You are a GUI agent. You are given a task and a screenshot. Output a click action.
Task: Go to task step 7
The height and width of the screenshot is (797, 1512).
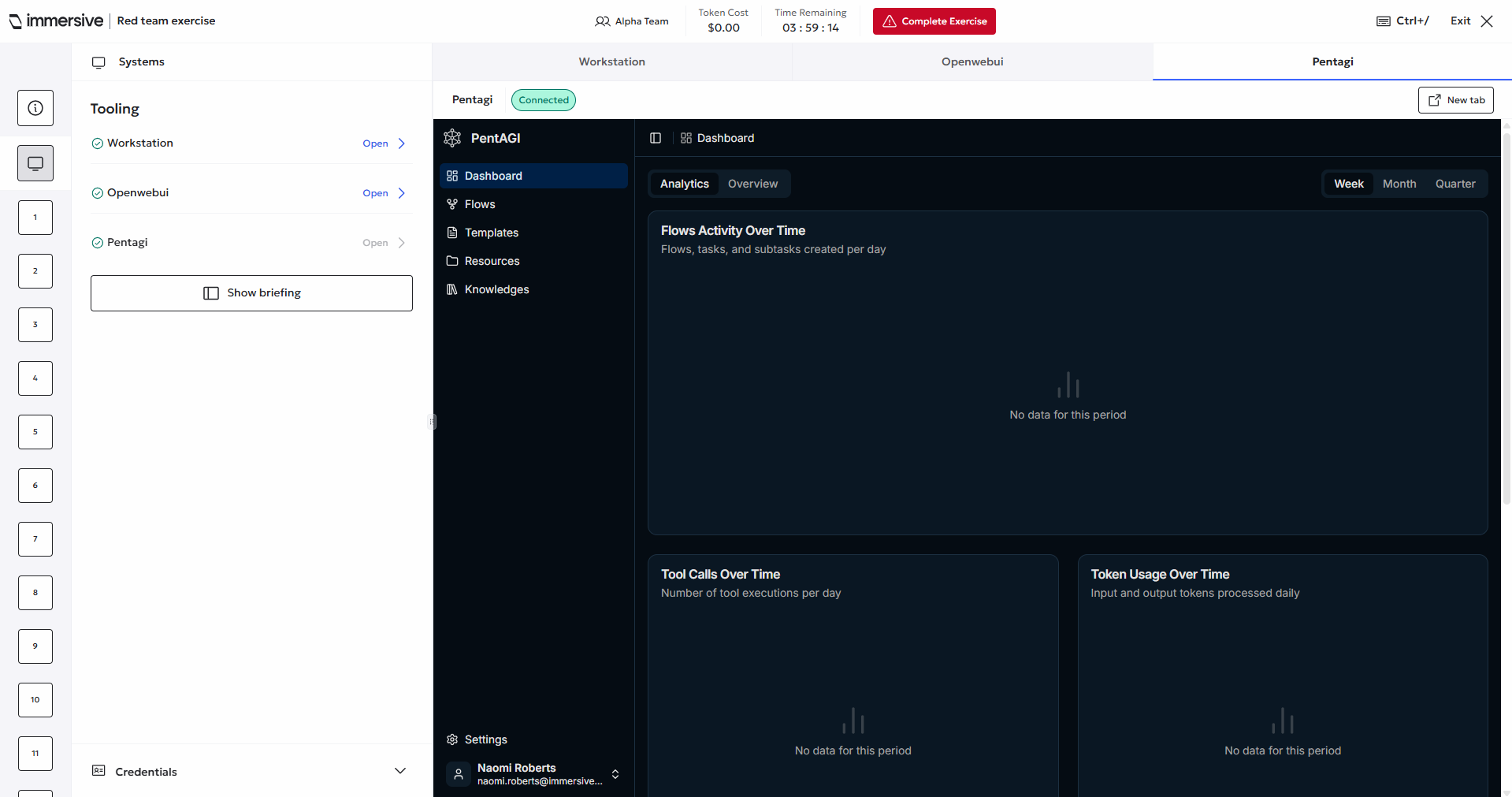point(35,539)
